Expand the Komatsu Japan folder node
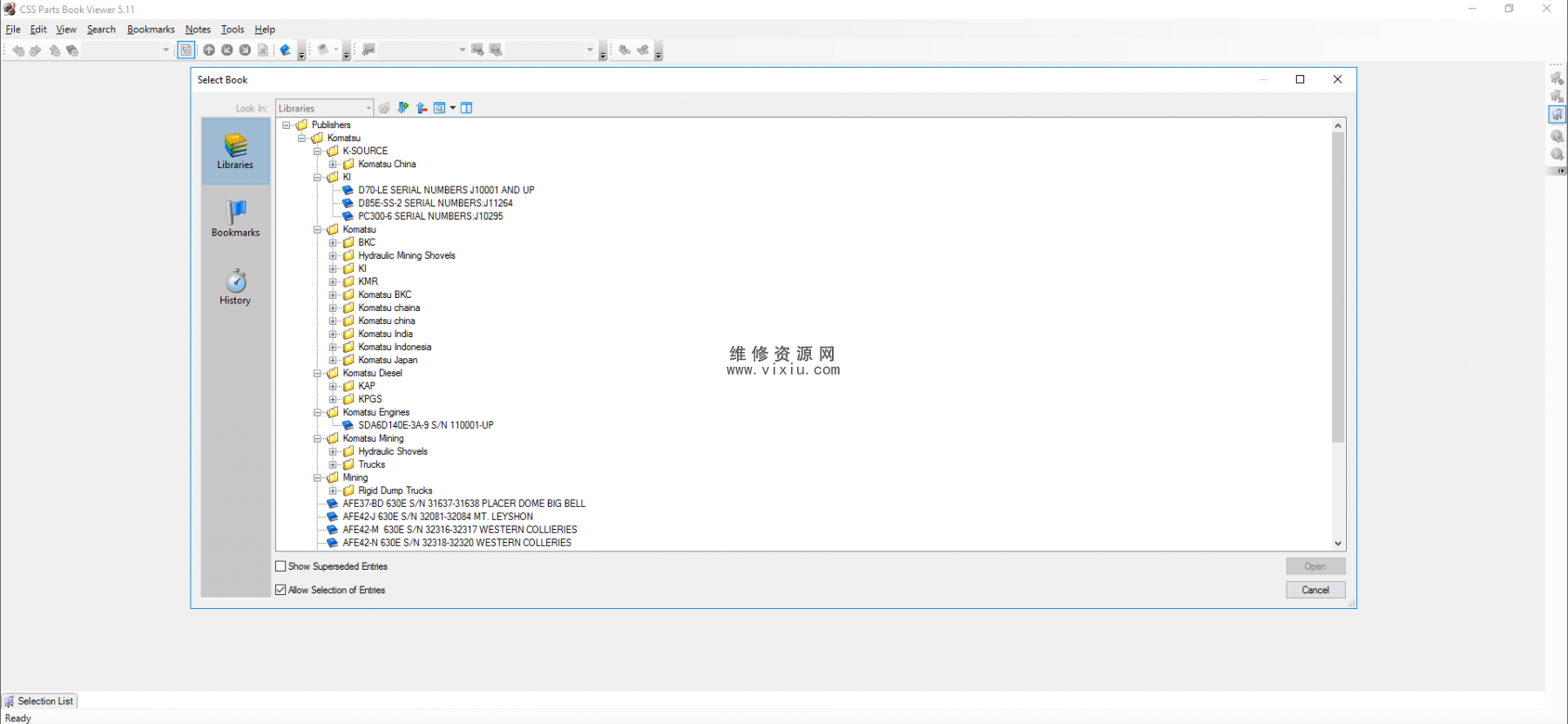 (x=333, y=361)
